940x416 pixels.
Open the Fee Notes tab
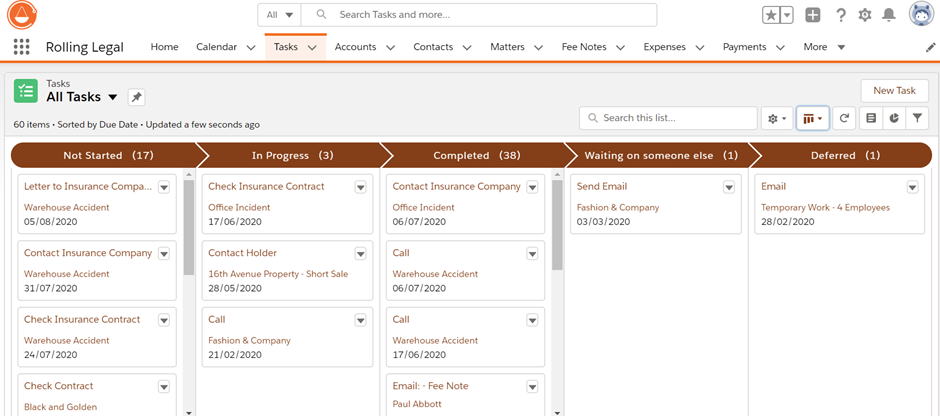point(584,47)
